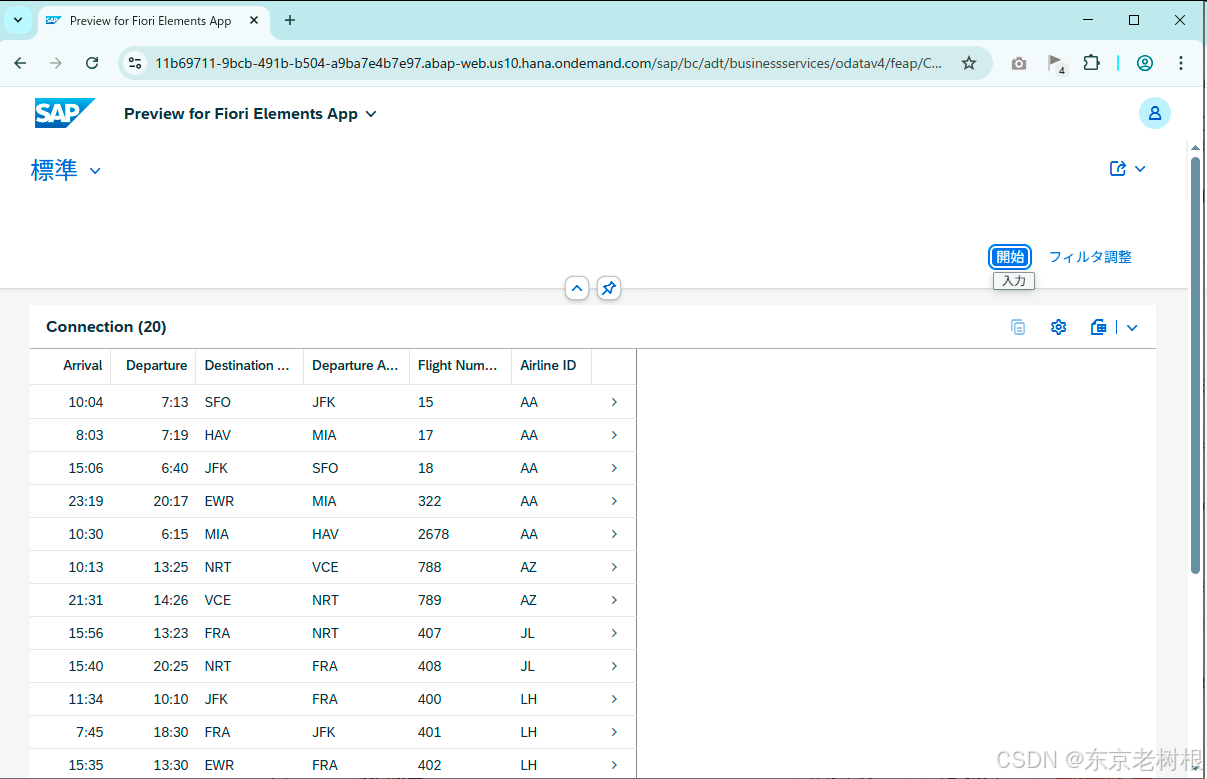Click the browser screenshot camera icon

[x=1019, y=62]
